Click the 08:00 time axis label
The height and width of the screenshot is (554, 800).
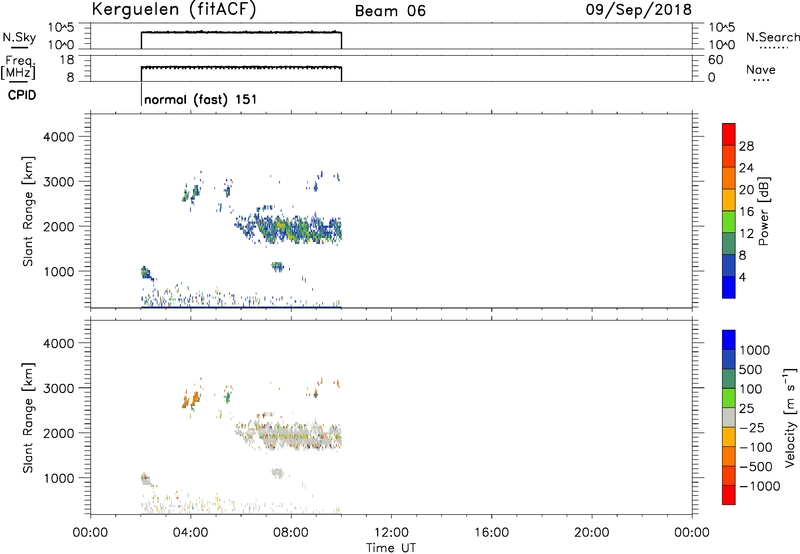point(291,533)
